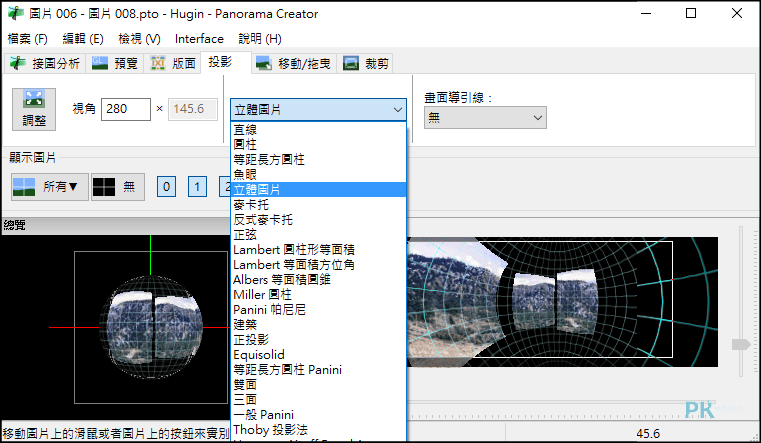Choose 一般 Panini projection option
Viewport: 761px width, 443px height.
(x=318, y=415)
